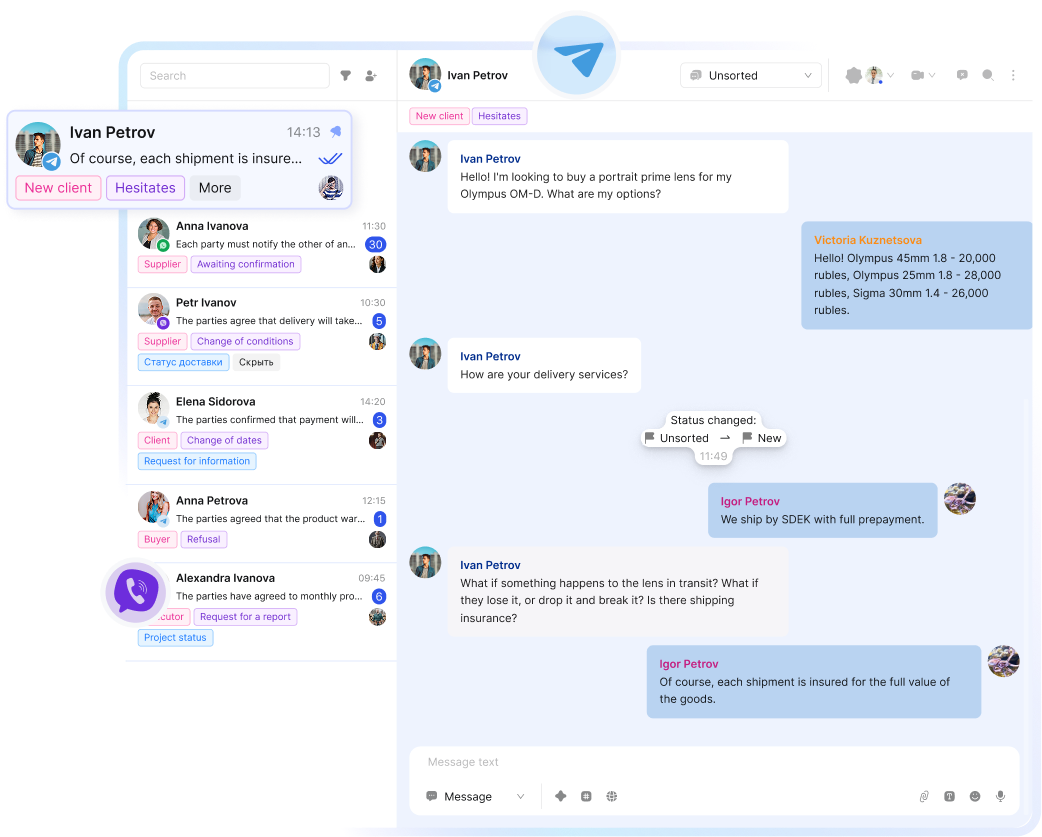The width and height of the screenshot is (1042, 837).
Task: Click the text template icon near emoji
Action: point(949,796)
